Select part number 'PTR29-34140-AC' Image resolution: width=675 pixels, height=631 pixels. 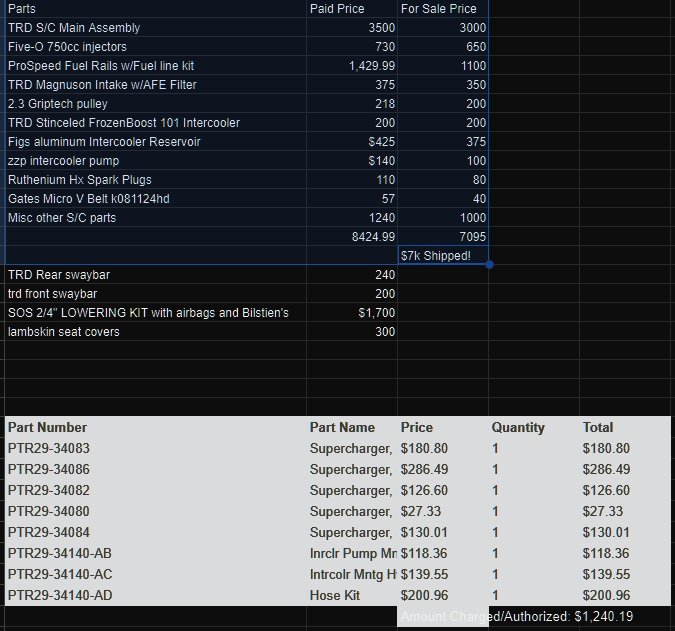click(x=155, y=574)
